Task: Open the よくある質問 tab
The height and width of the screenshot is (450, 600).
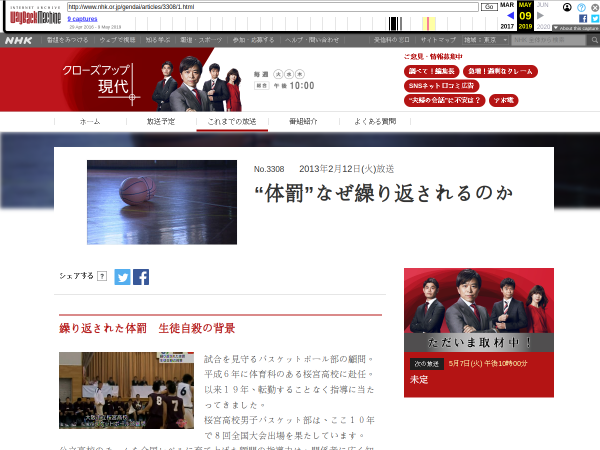Action: pos(375,122)
